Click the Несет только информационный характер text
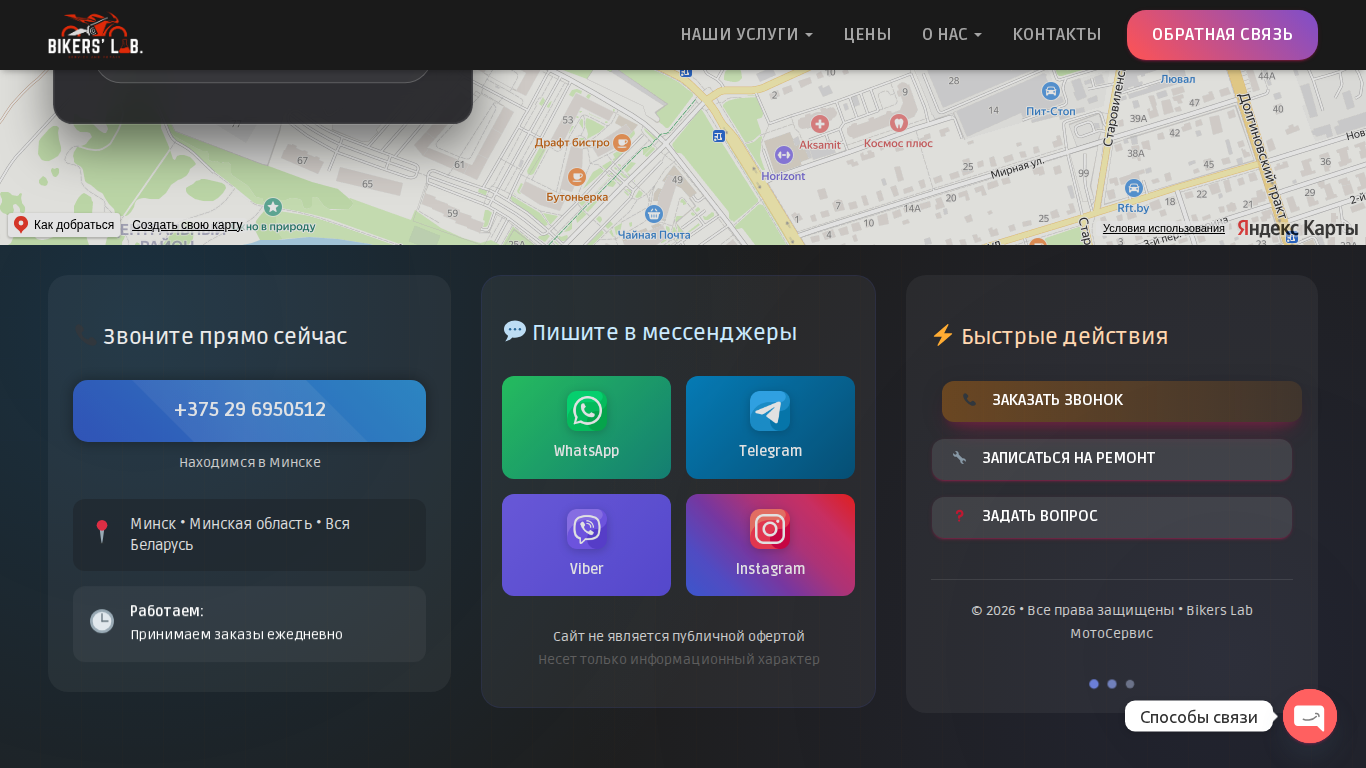The width and height of the screenshot is (1366, 768). coord(679,660)
